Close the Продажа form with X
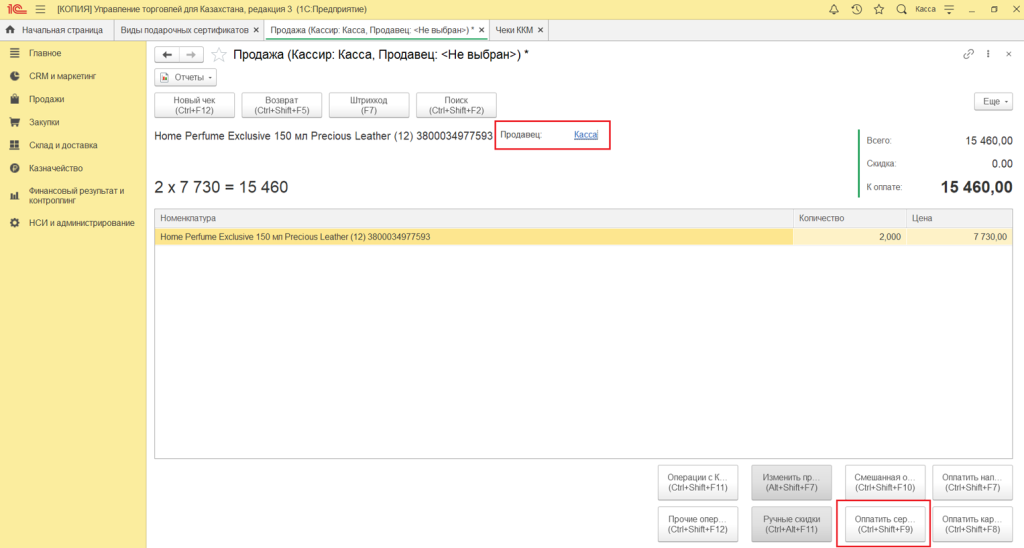 pos(1008,54)
